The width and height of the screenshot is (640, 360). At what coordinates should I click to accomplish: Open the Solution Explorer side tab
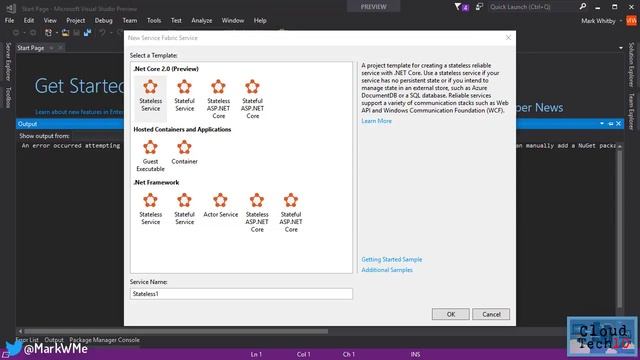click(x=631, y=64)
